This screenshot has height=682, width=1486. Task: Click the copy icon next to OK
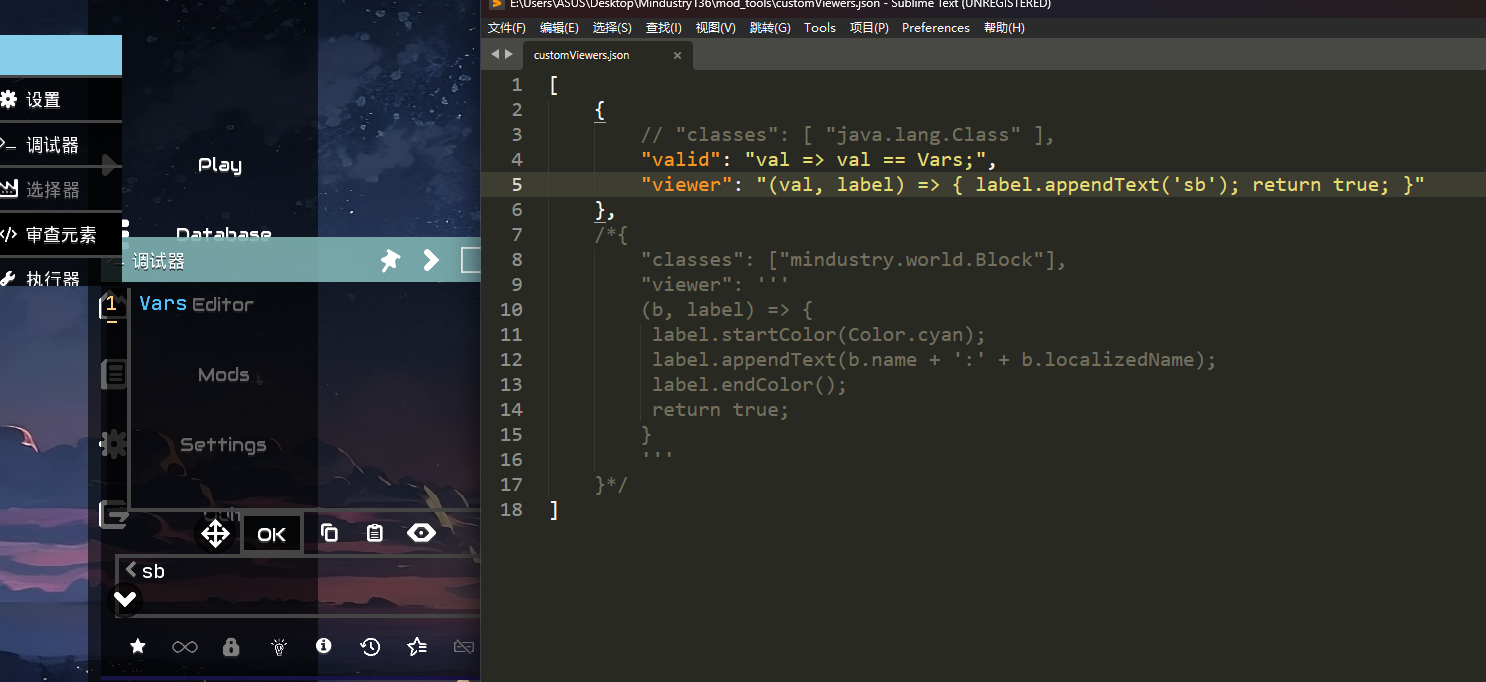(x=329, y=533)
